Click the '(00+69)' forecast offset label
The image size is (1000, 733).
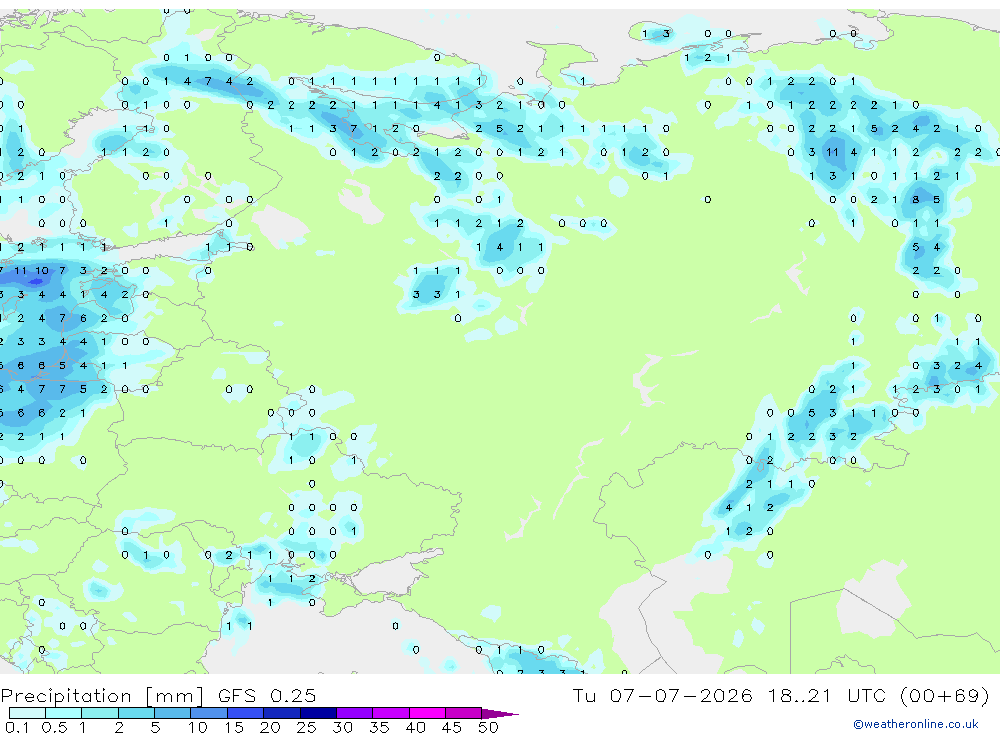pos(945,695)
